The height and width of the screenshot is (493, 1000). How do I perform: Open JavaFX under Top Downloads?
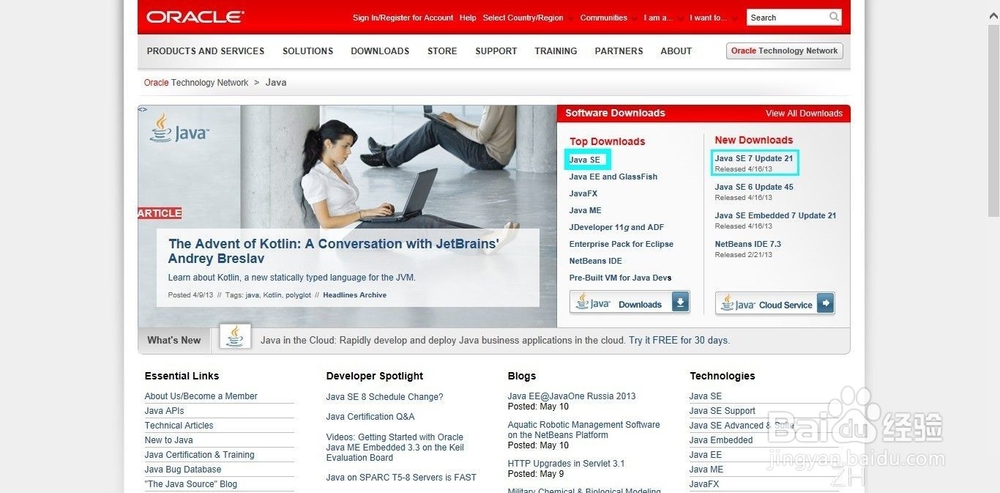[x=583, y=193]
